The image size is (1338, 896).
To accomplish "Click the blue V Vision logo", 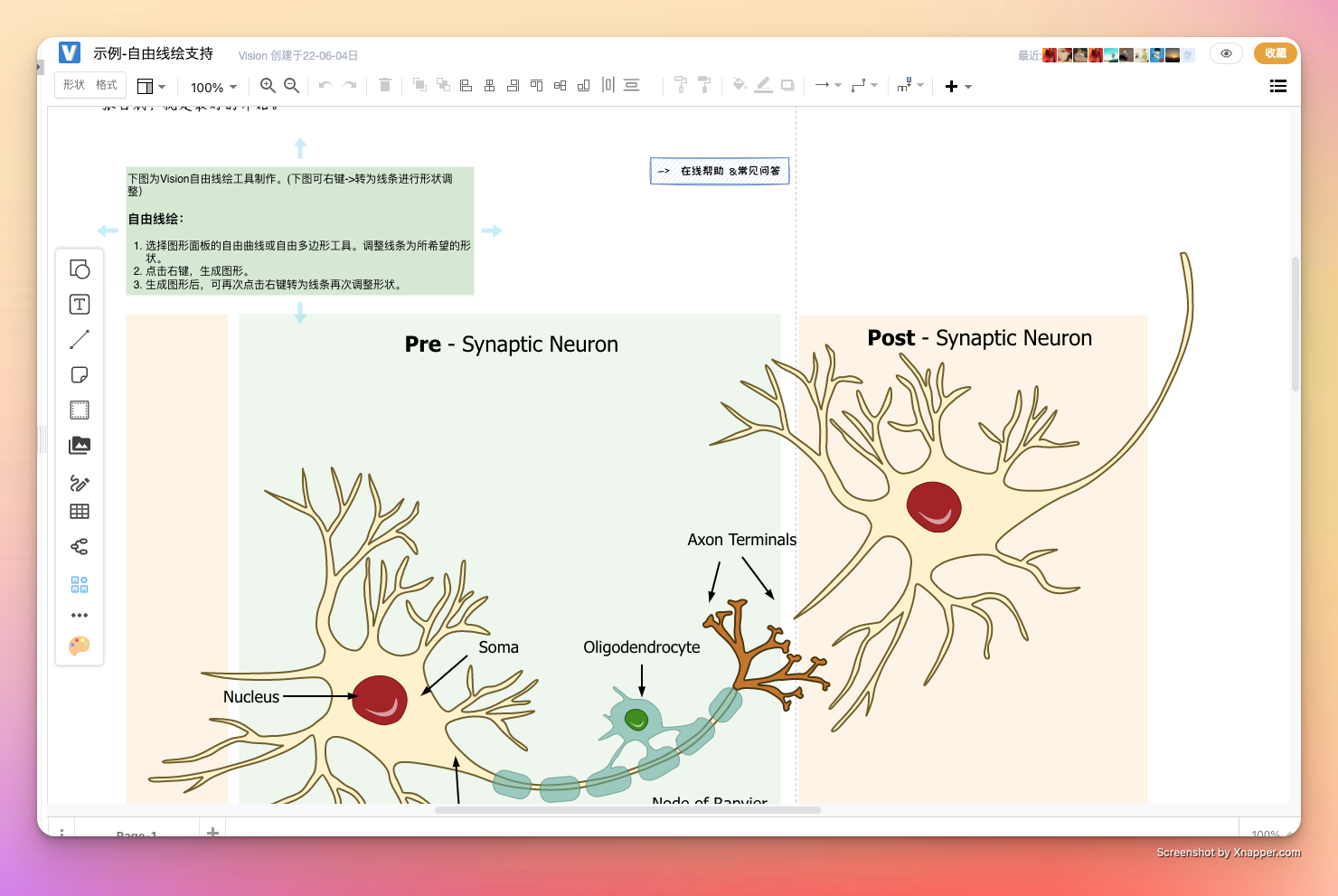I will point(70,52).
